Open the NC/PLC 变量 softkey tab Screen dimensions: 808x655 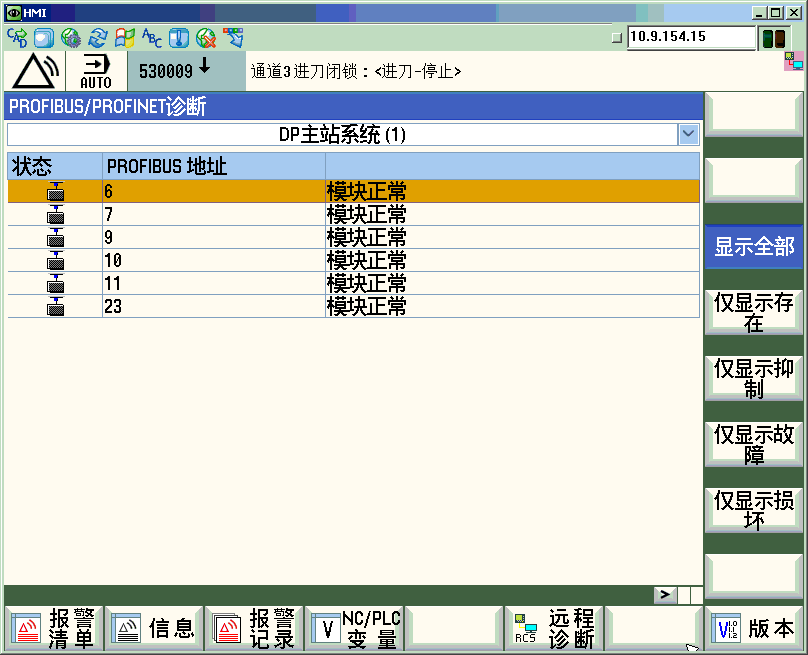(355, 628)
